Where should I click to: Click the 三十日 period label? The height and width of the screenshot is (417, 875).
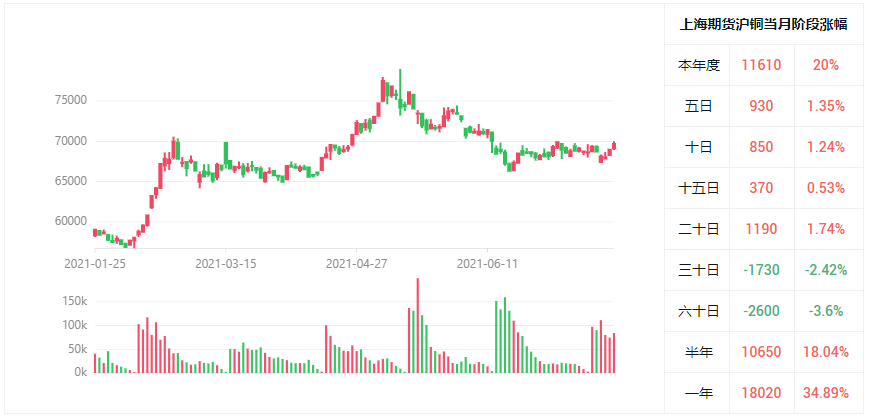[698, 270]
